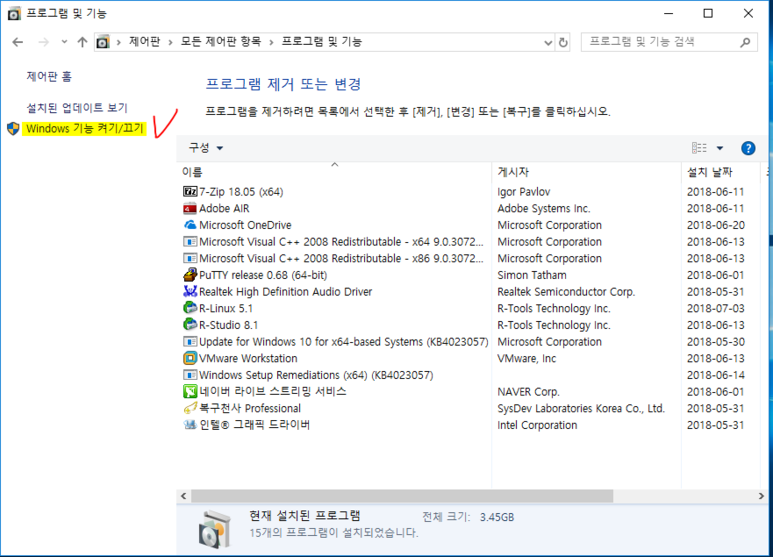The height and width of the screenshot is (557, 773).
Task: Open 설치된 업데이트 보기 link
Action: (x=77, y=107)
